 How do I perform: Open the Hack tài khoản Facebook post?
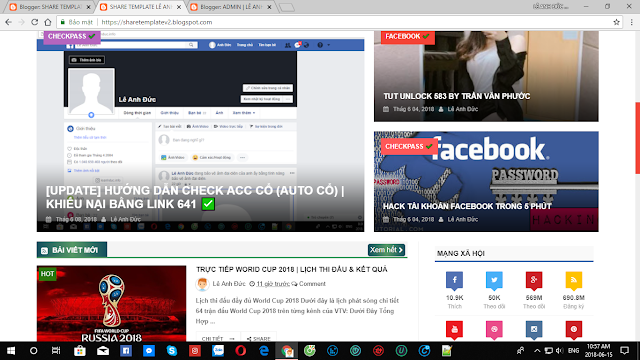[x=467, y=206]
